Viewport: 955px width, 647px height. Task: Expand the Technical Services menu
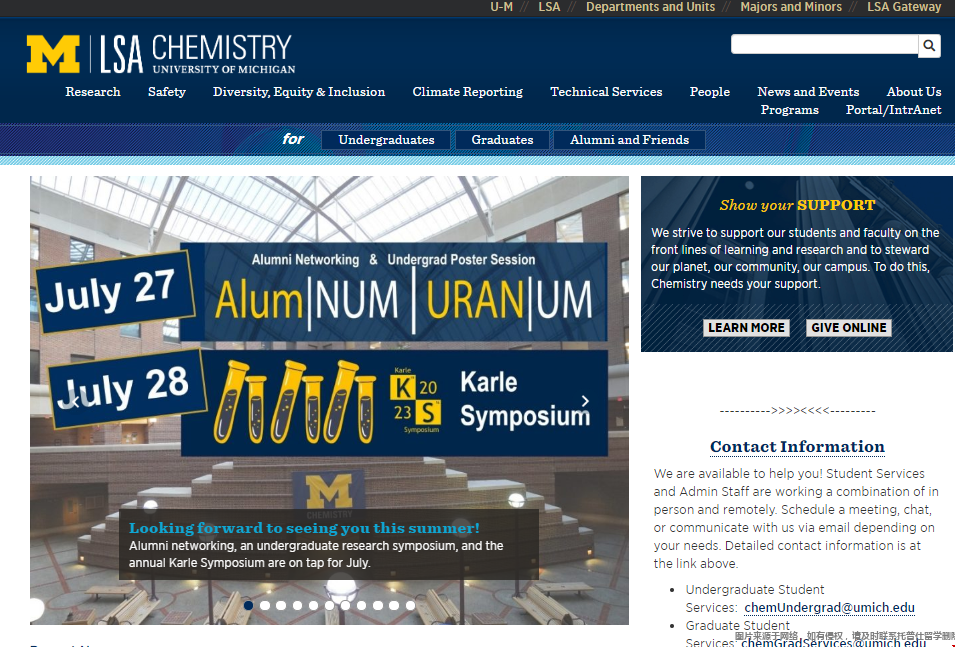click(606, 92)
